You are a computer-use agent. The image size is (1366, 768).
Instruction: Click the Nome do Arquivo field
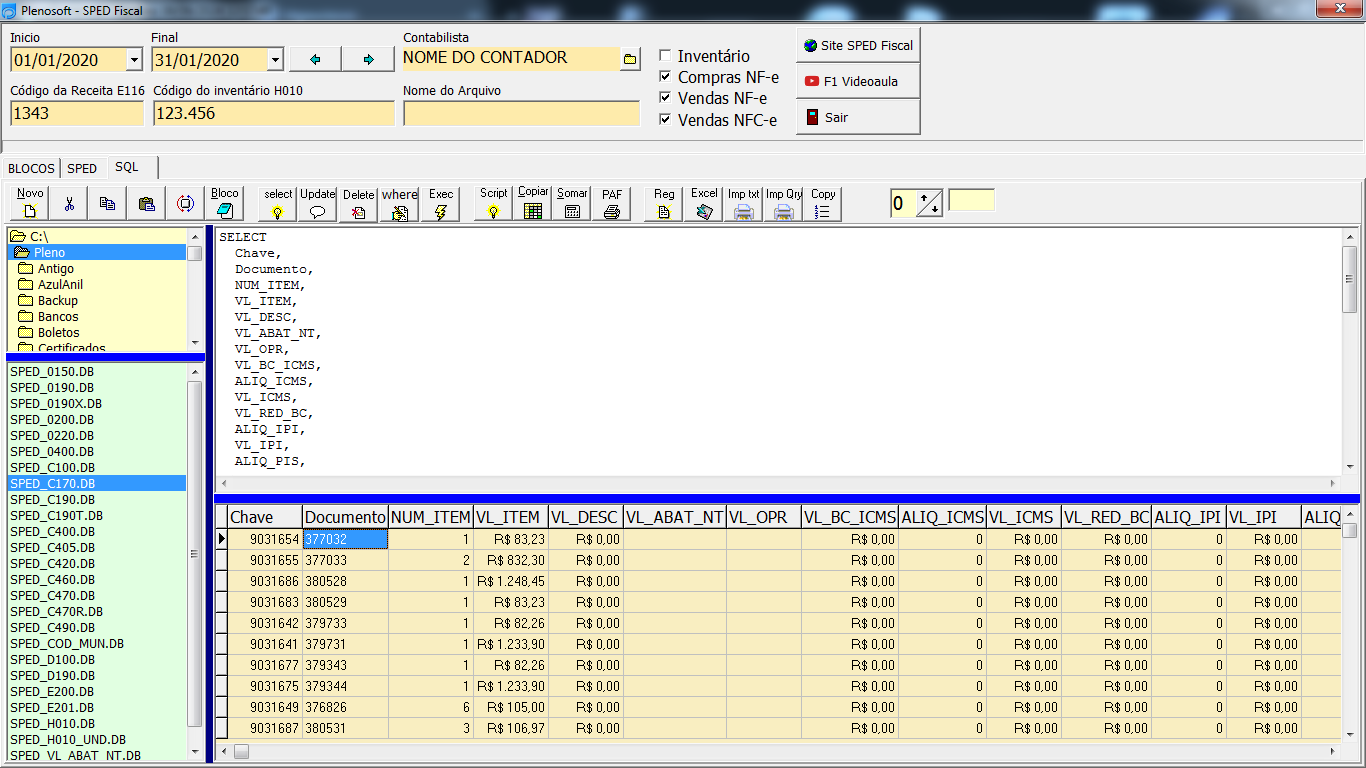click(521, 113)
